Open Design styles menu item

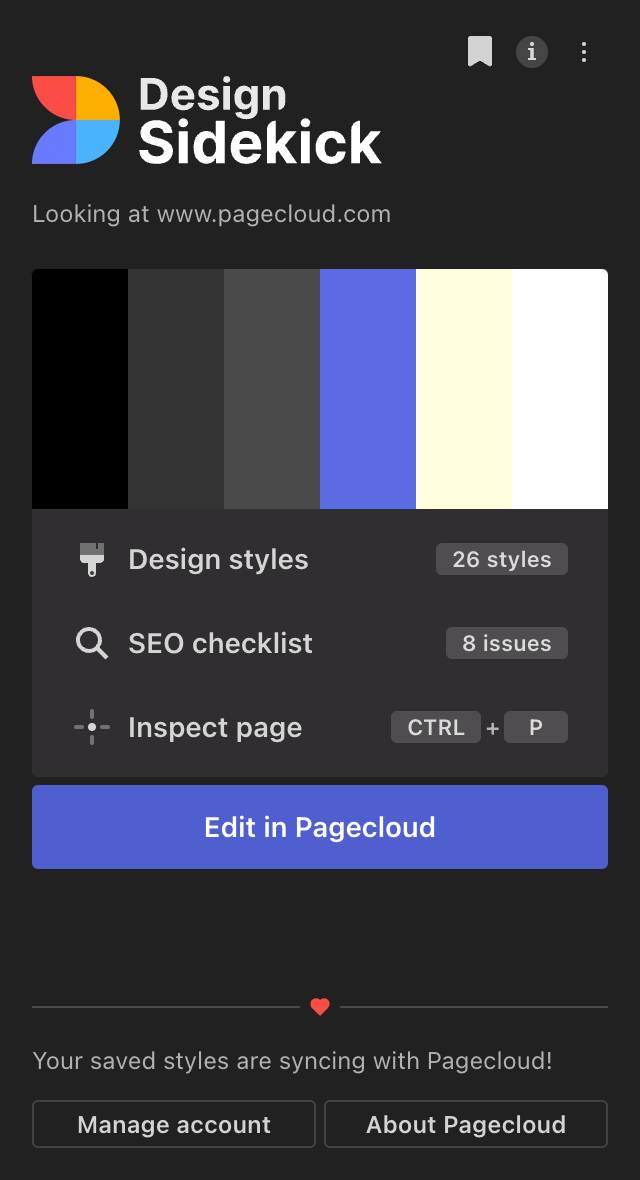[320, 559]
